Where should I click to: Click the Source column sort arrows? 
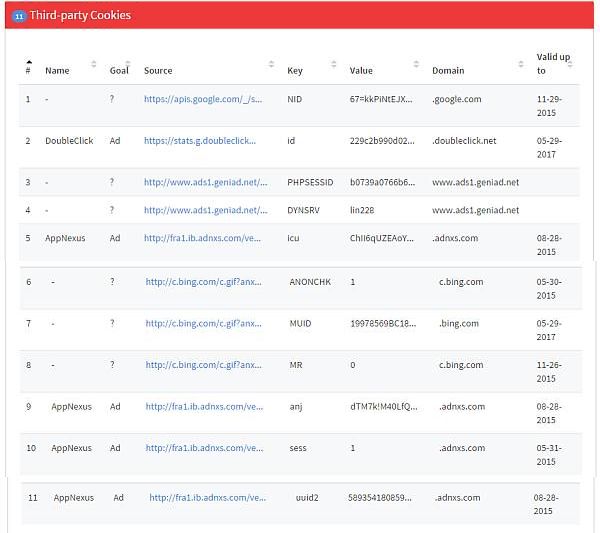pyautogui.click(x=271, y=64)
